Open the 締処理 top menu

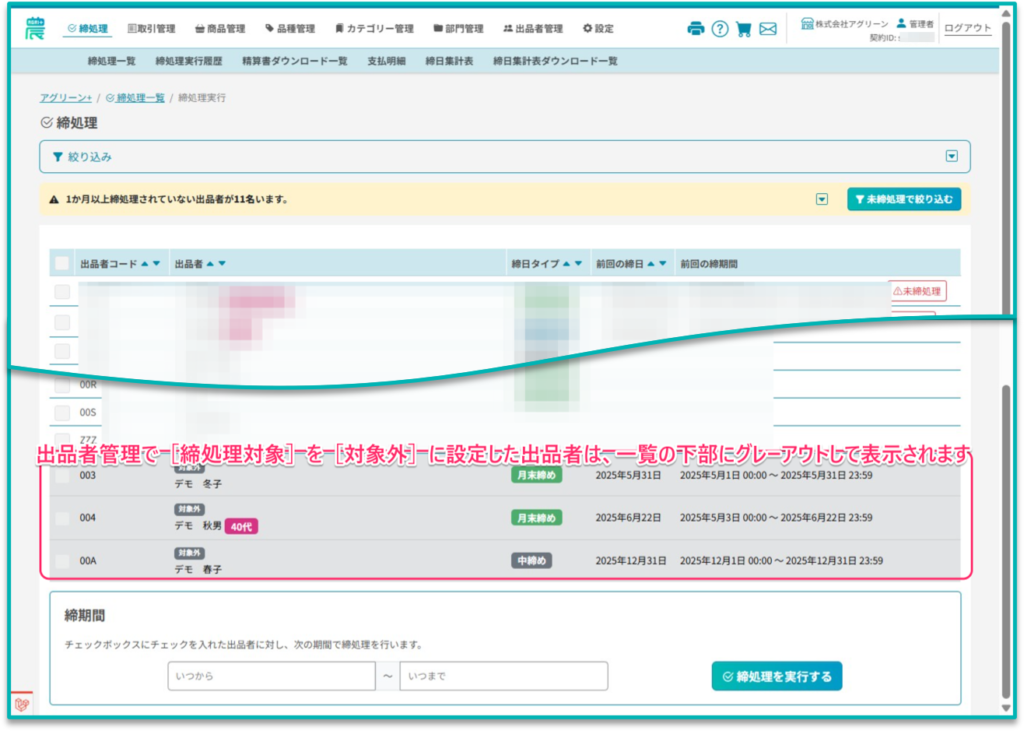(x=88, y=29)
